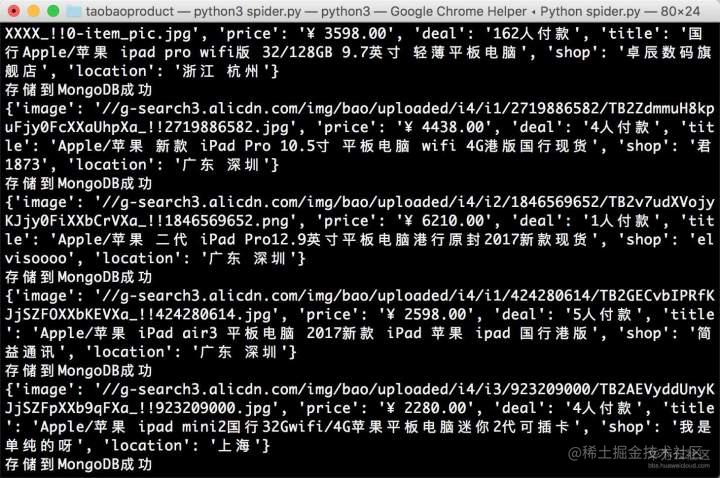This screenshot has height=478, width=720.
Task: Click the price '¥ 4438.00'
Action: 445,127
